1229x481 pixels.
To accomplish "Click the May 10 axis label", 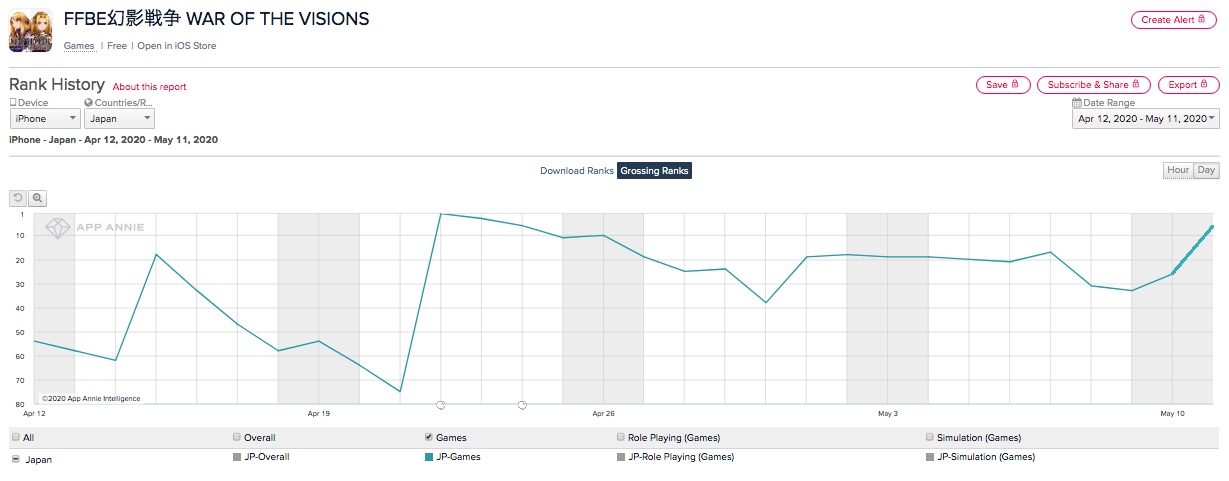I will tap(1172, 413).
